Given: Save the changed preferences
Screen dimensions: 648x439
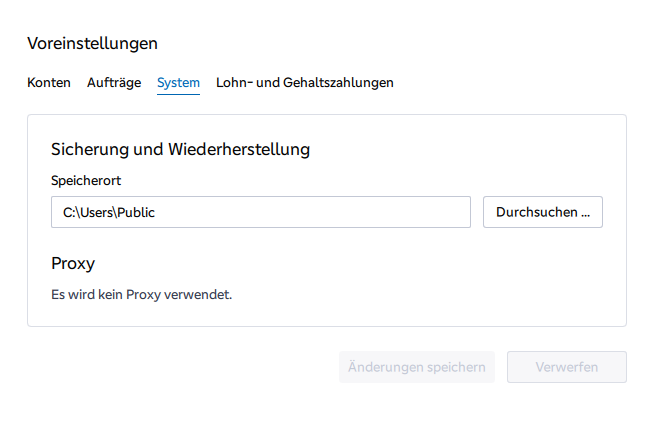Looking at the screenshot, I should pyautogui.click(x=417, y=367).
